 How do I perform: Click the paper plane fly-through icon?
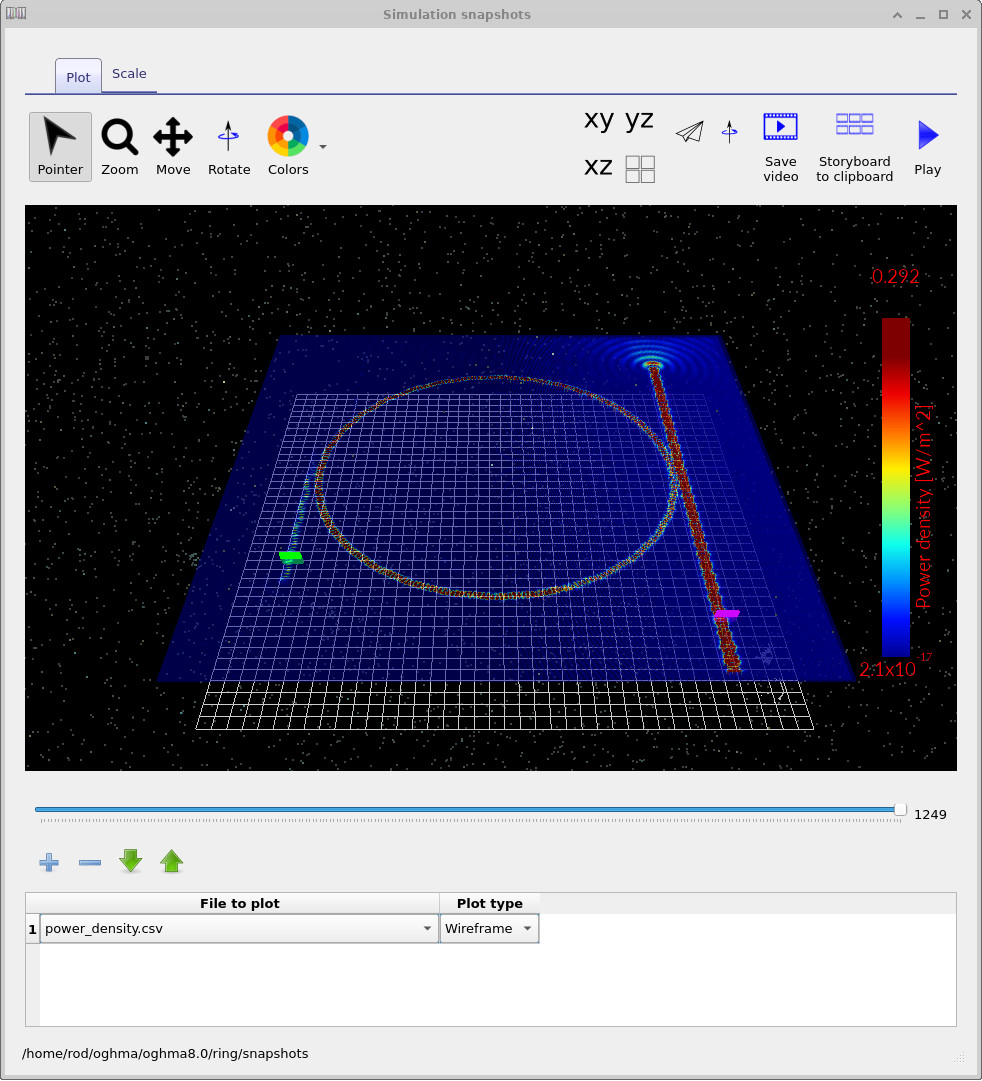point(689,131)
